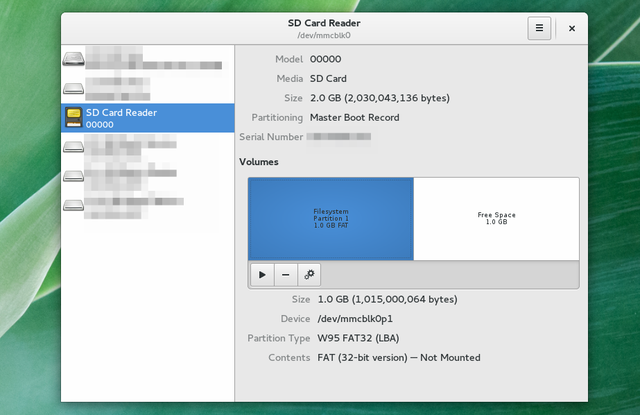Open partition options via gears icon
The width and height of the screenshot is (640, 415).
309,275
